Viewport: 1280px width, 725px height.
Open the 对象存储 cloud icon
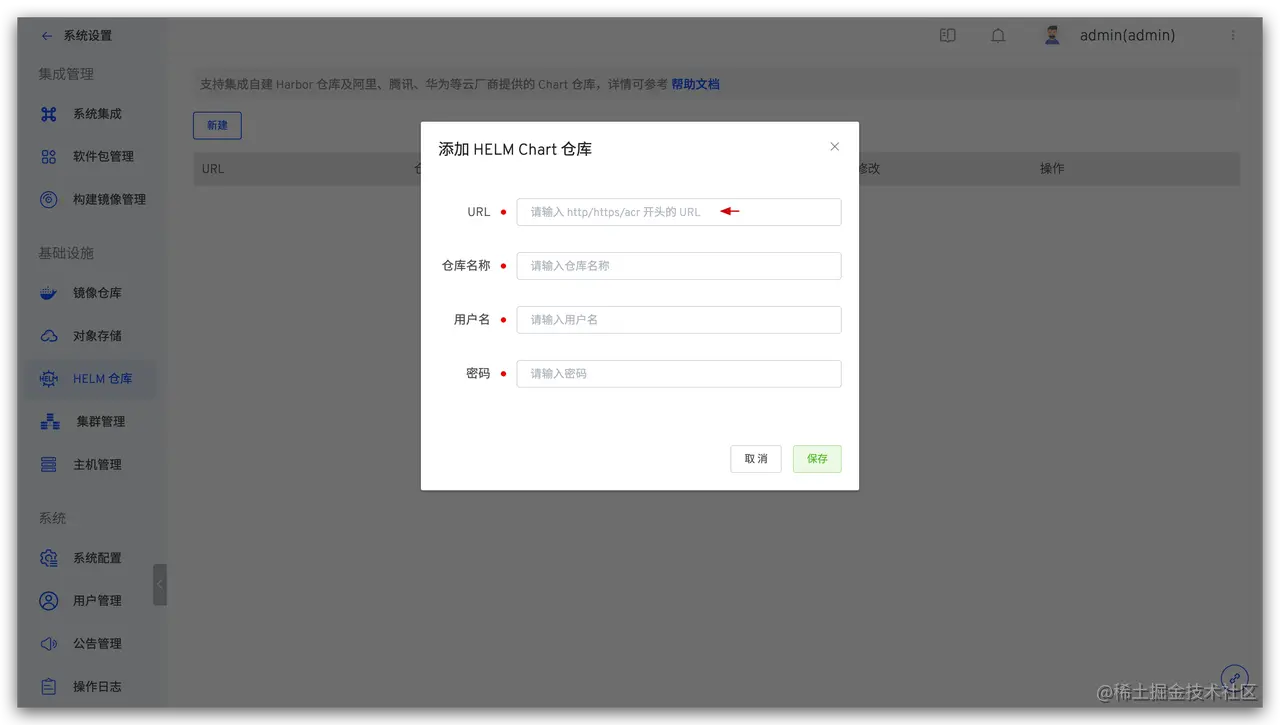[48, 336]
